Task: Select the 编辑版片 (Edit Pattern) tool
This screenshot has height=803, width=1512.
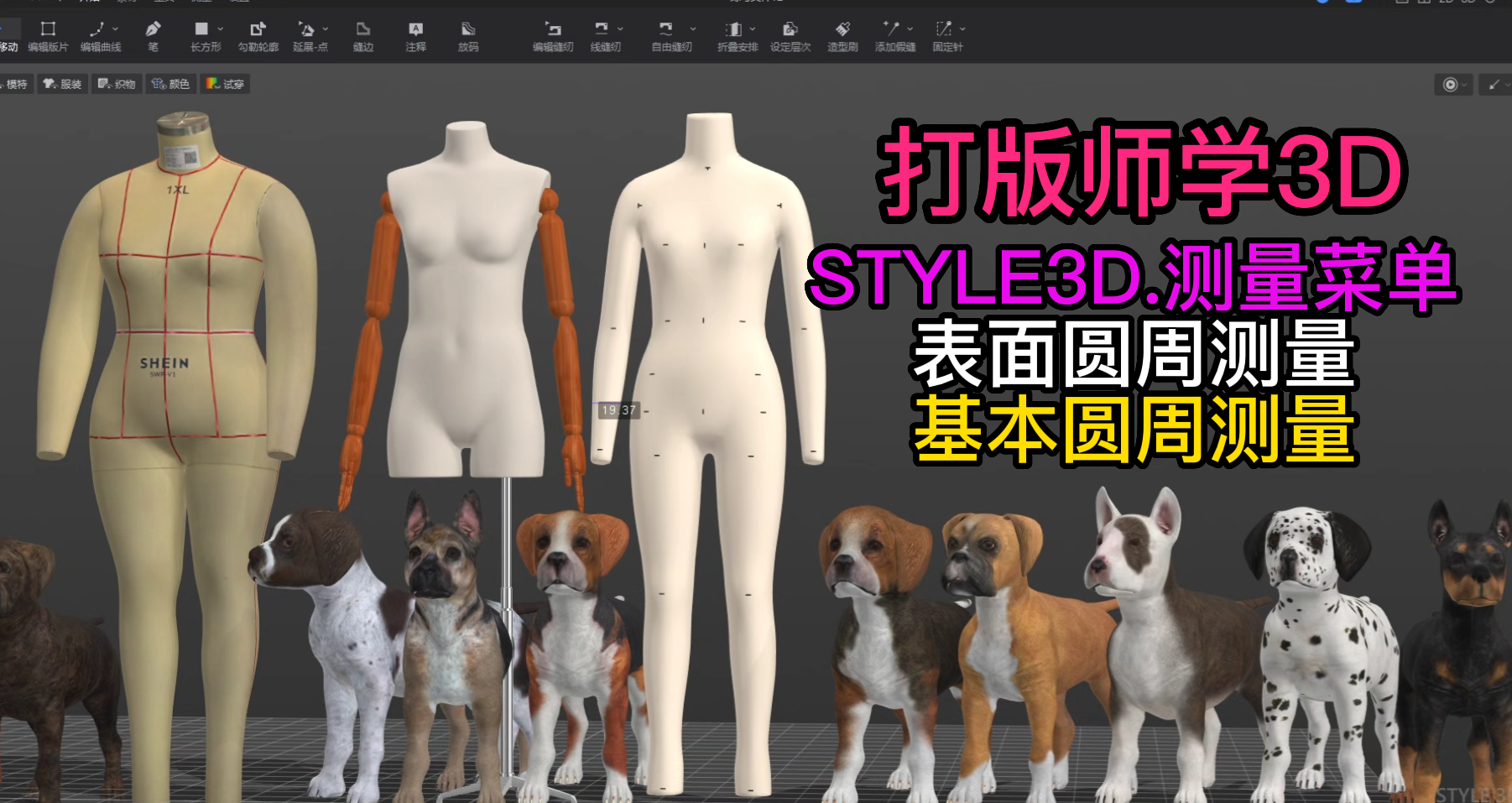Action: (x=48, y=37)
